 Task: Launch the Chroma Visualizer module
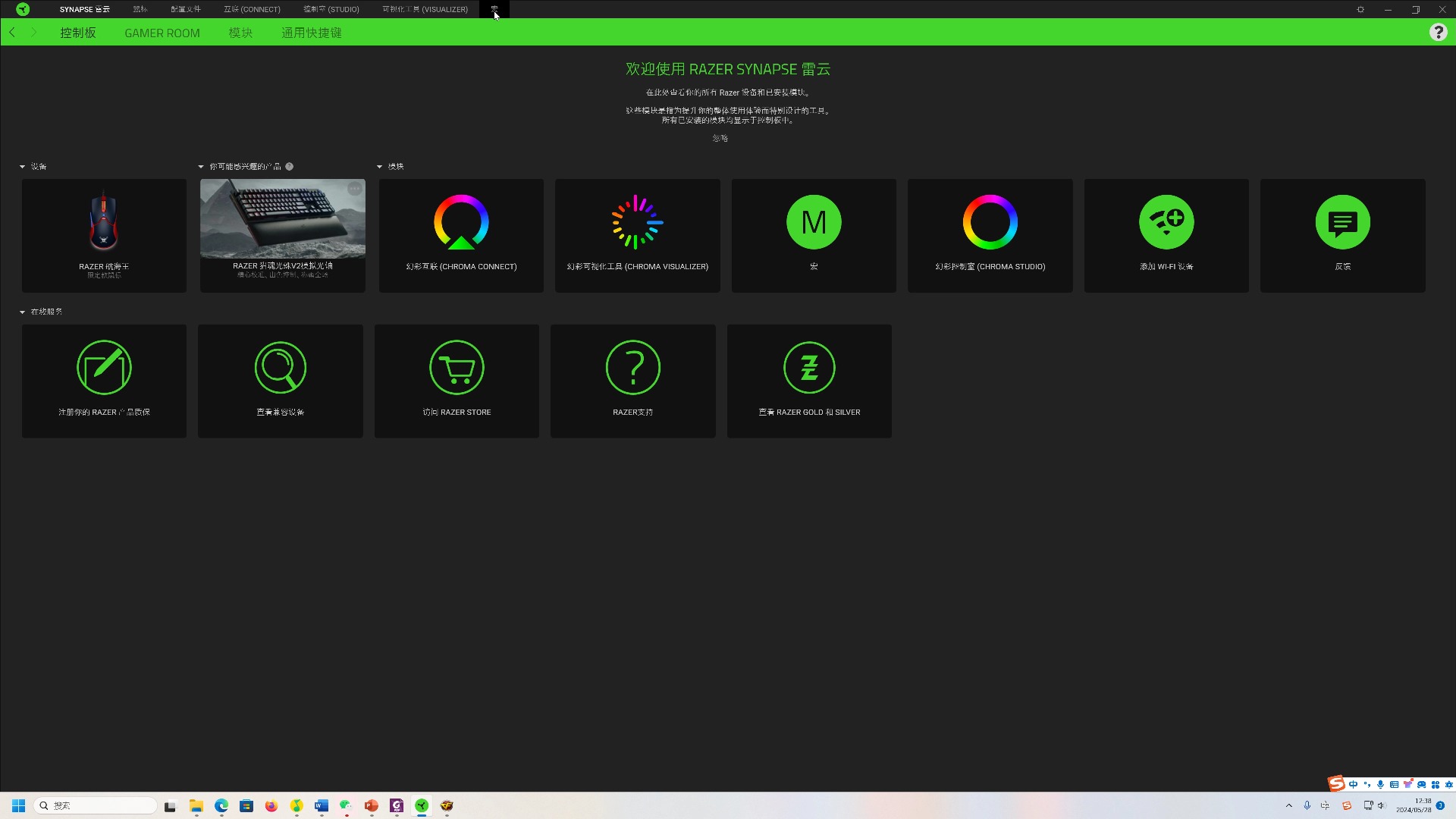click(x=637, y=235)
